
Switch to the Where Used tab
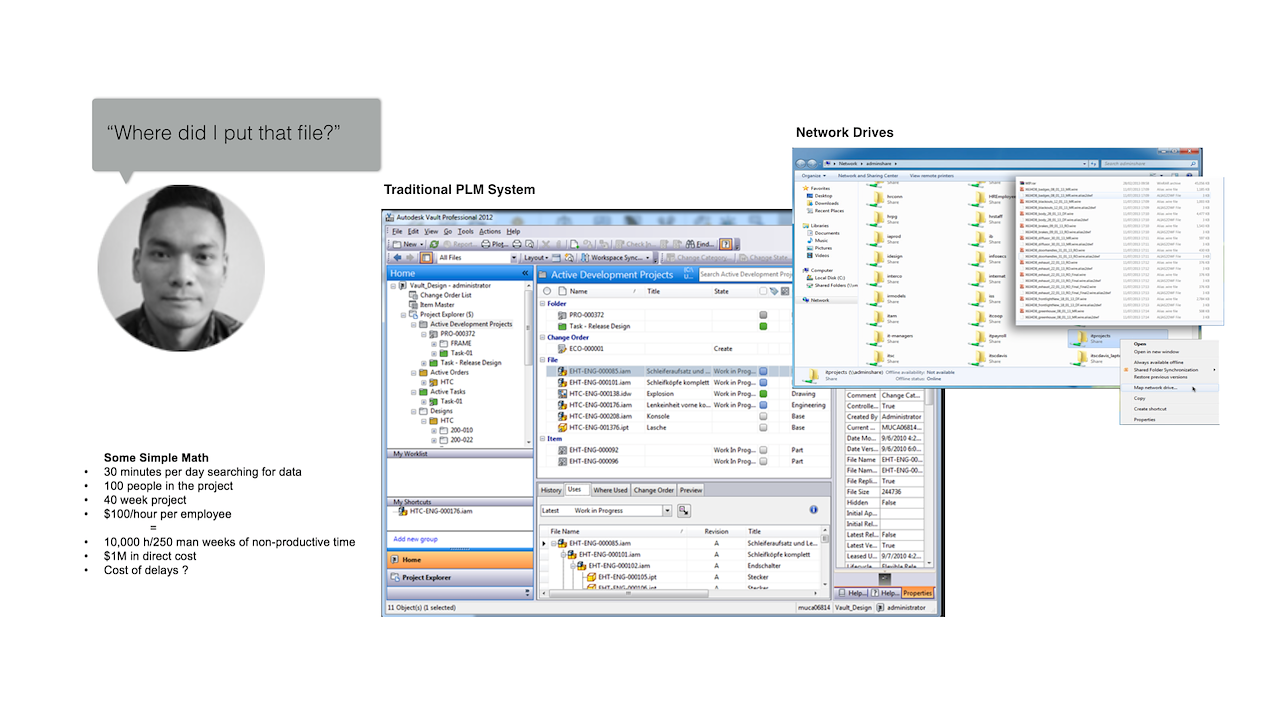coord(609,490)
